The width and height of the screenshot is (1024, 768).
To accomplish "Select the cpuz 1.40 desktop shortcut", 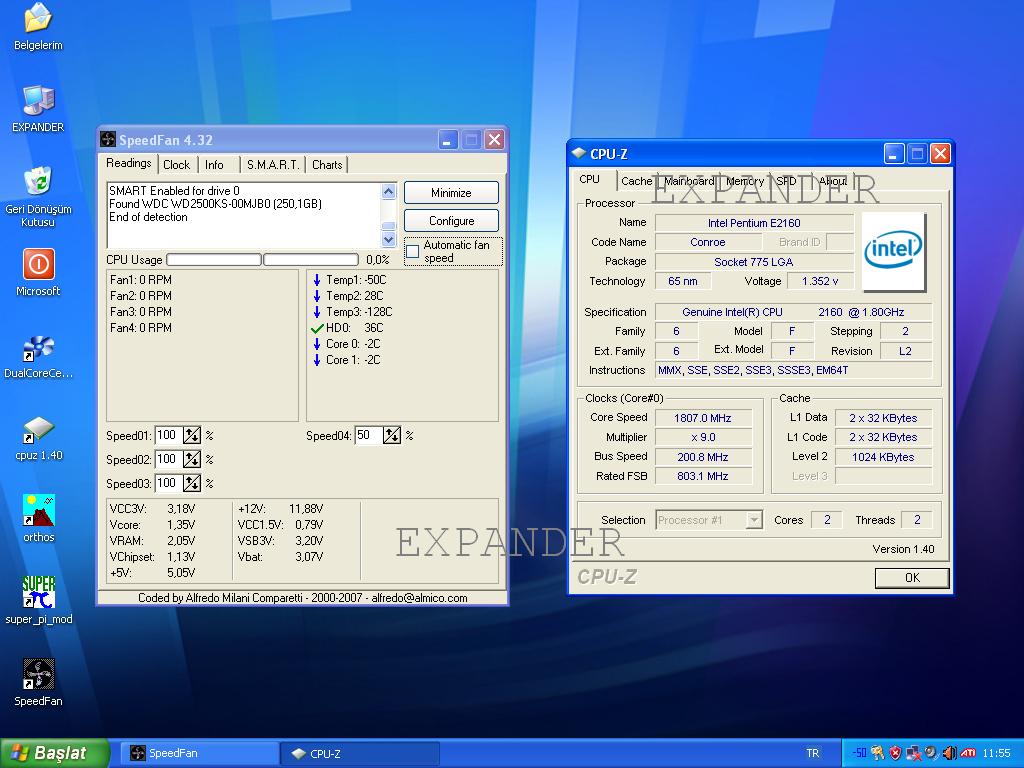I will (39, 429).
